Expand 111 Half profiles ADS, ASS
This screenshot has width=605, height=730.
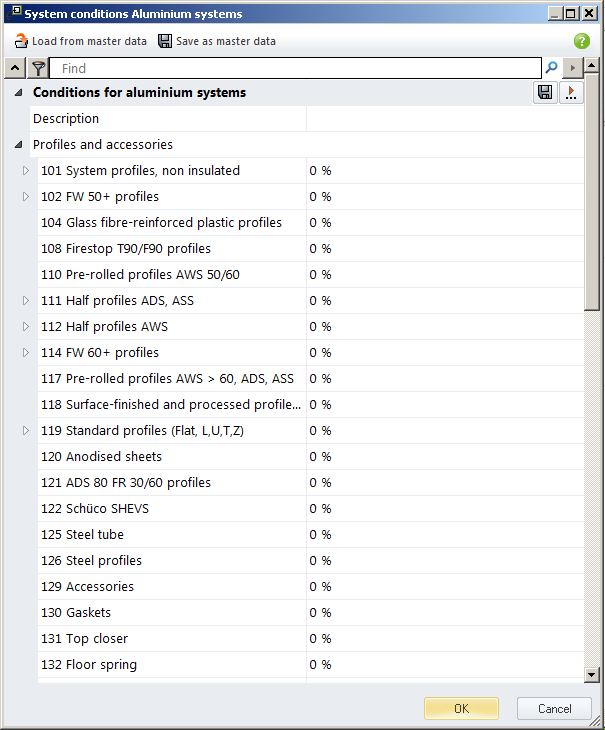tap(27, 301)
